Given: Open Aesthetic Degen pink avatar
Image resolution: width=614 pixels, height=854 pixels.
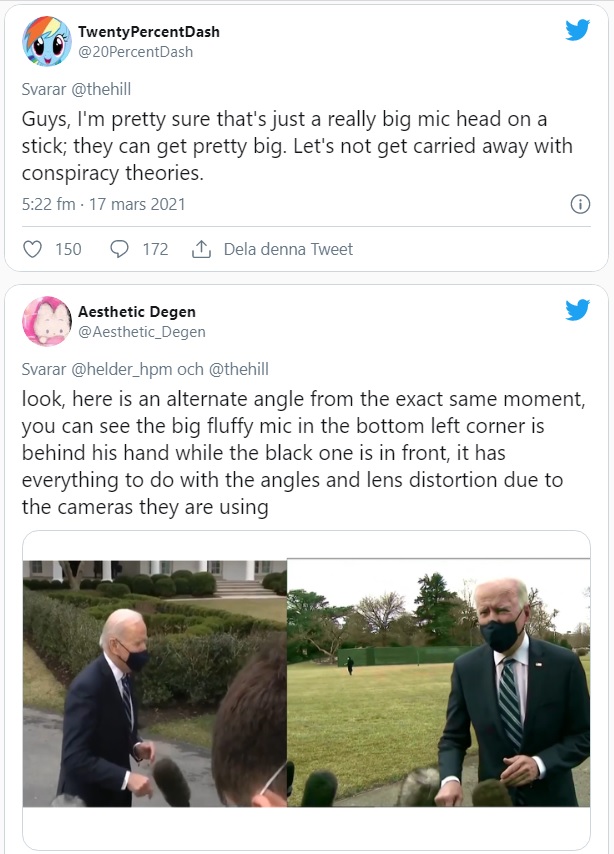Looking at the screenshot, I should (x=47, y=321).
